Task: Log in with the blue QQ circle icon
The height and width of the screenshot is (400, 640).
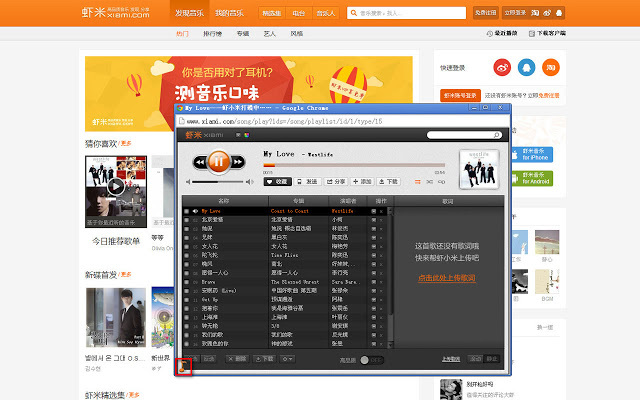Action: tap(527, 67)
